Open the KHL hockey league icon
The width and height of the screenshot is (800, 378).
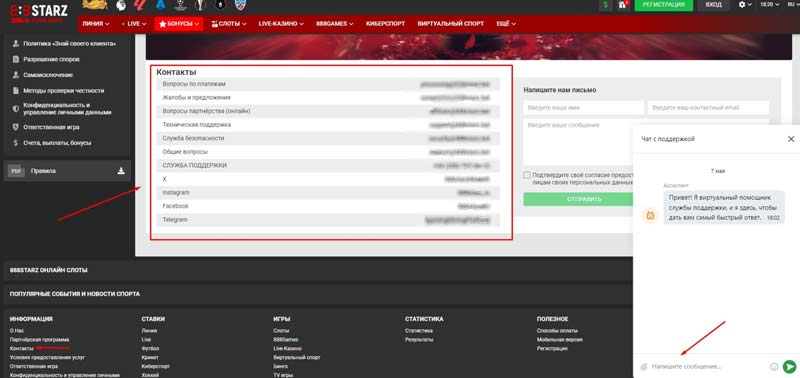239,5
